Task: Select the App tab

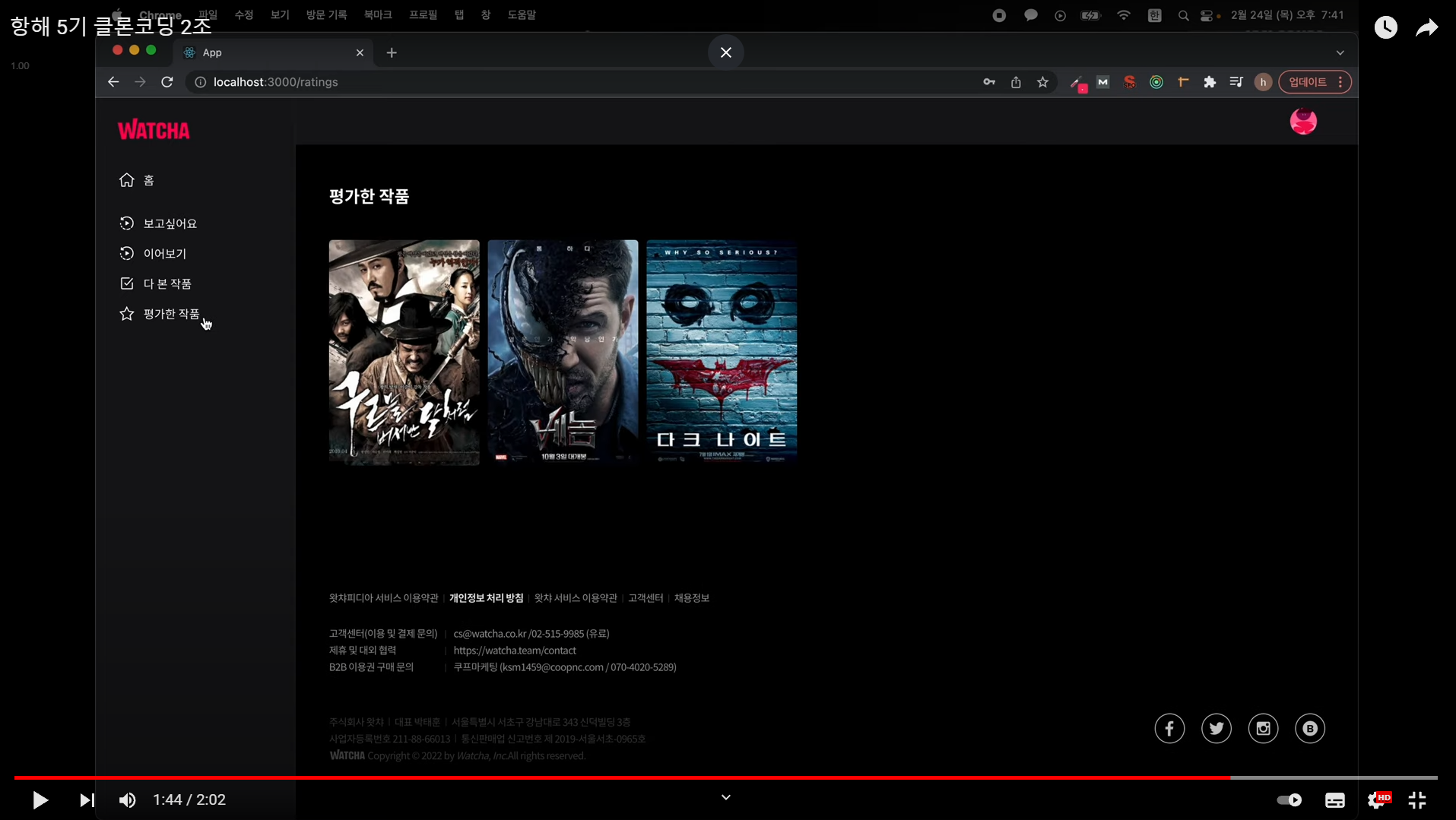Action: (x=274, y=52)
